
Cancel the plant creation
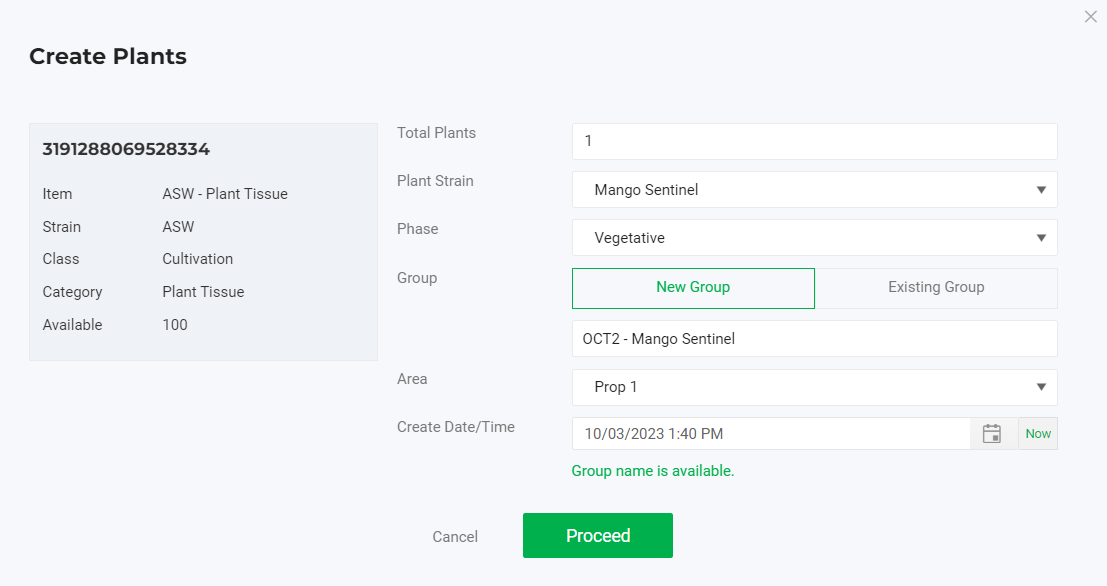pyautogui.click(x=455, y=537)
